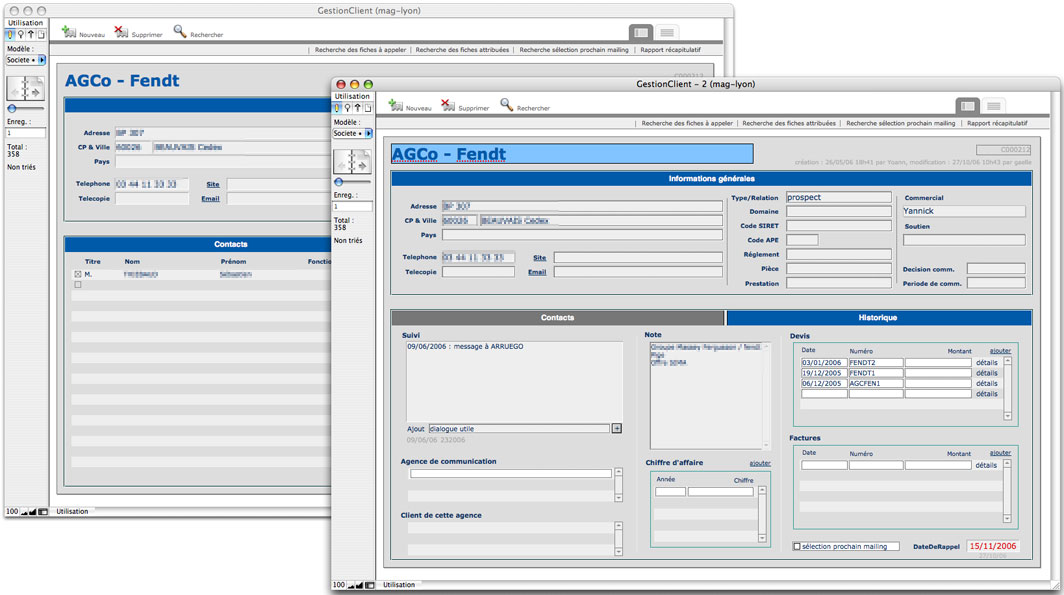1064x595 pixels.
Task: Open the mode menu 'Utilisation' in front status bar
Action: 399,585
